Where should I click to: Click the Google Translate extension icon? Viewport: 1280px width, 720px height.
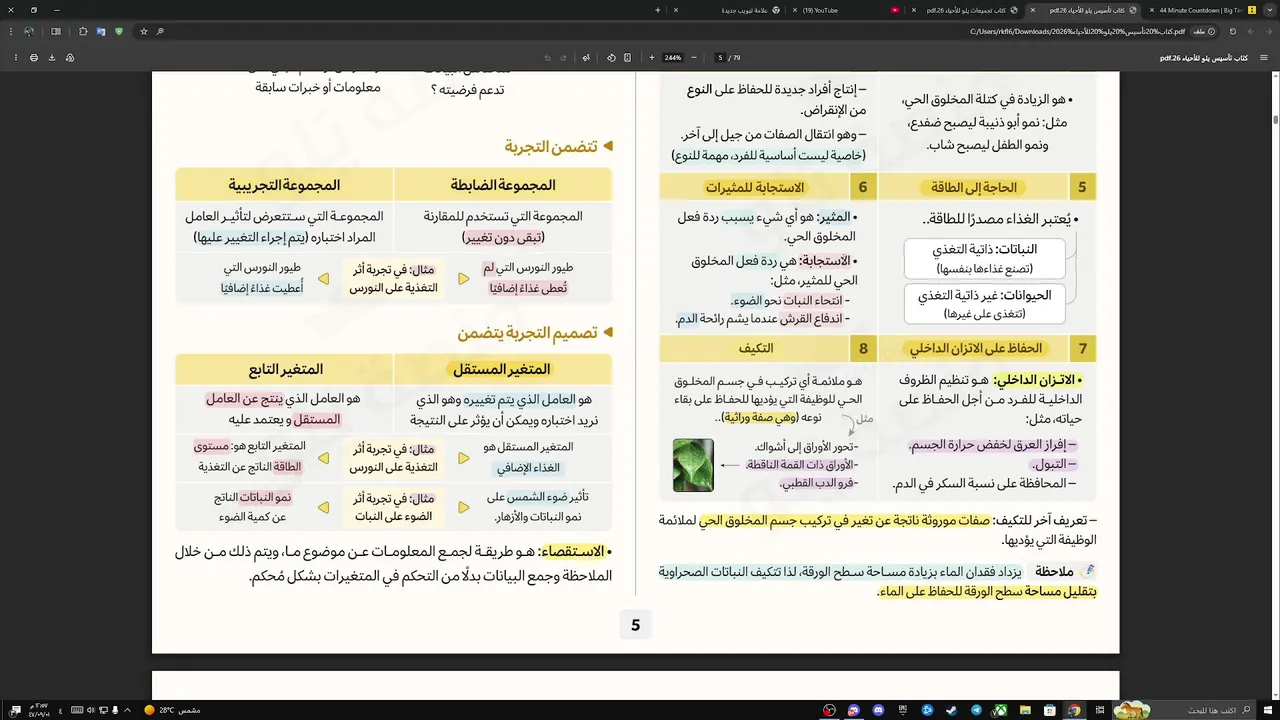101,31
